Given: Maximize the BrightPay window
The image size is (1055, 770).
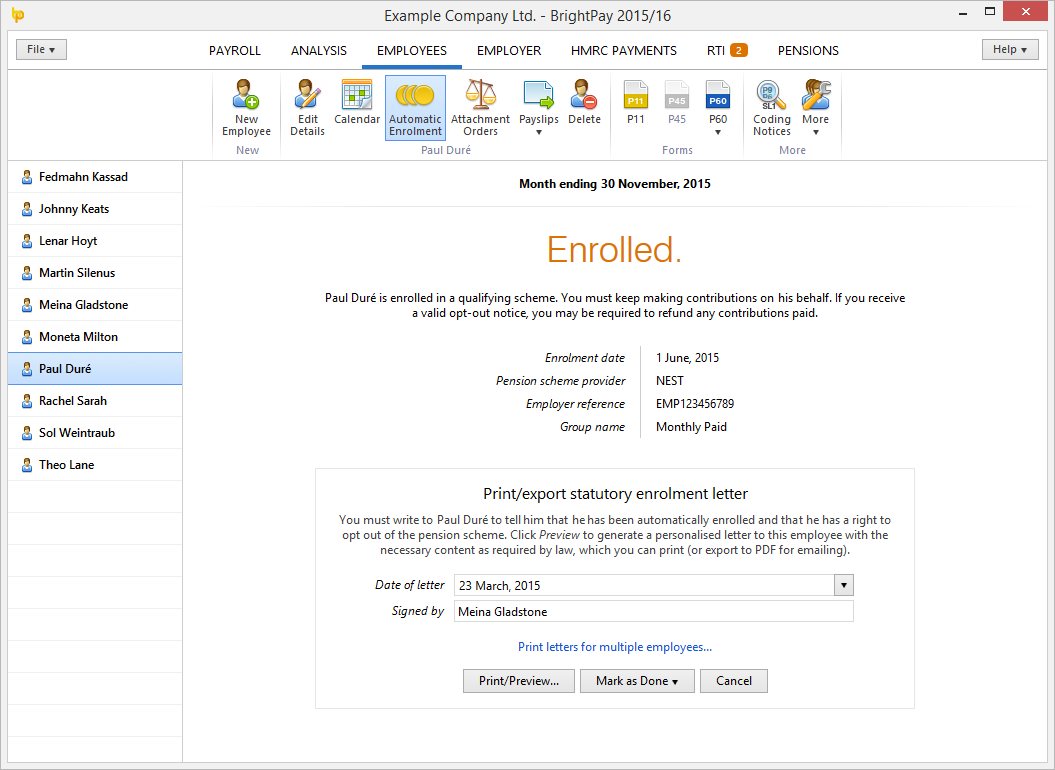Looking at the screenshot, I should pyautogui.click(x=990, y=11).
